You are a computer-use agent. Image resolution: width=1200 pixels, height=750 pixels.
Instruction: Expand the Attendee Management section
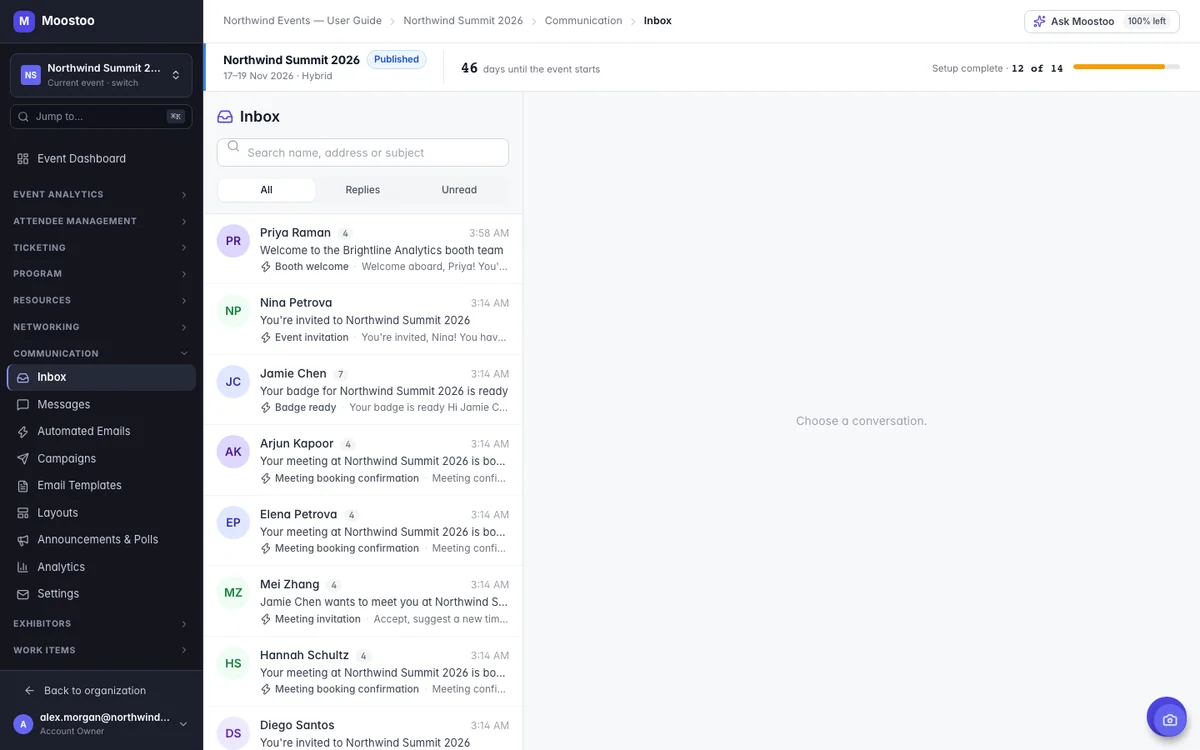click(x=101, y=221)
